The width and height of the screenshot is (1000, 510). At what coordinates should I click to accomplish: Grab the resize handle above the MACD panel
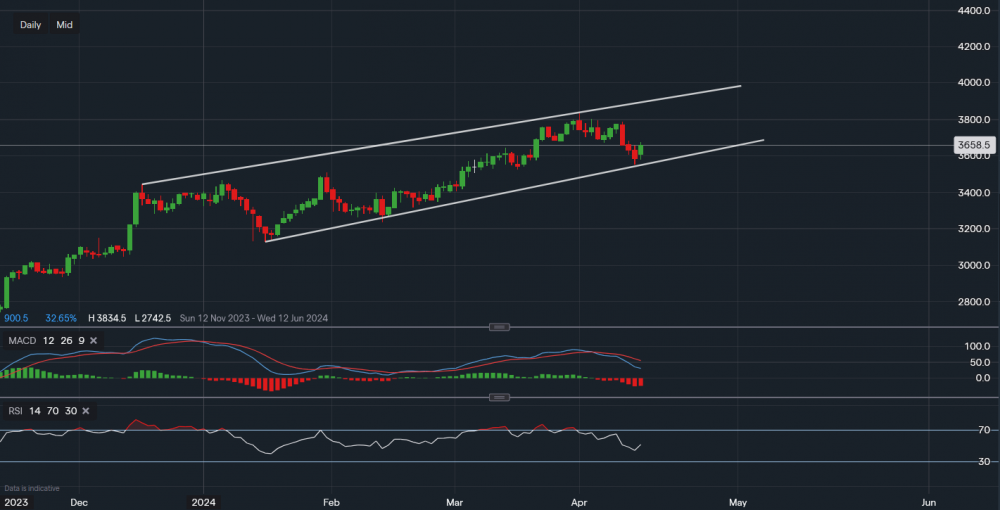500,327
